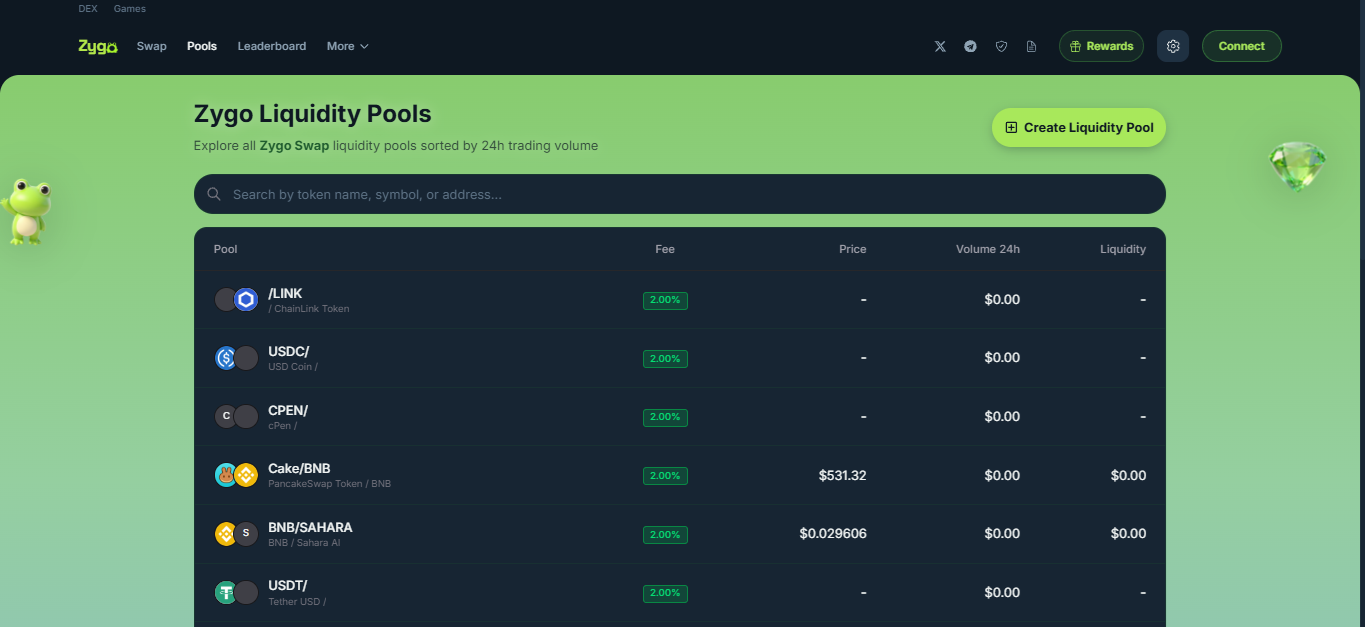Click the $531.32 price value
Image resolution: width=1365 pixels, height=627 pixels.
(x=843, y=475)
